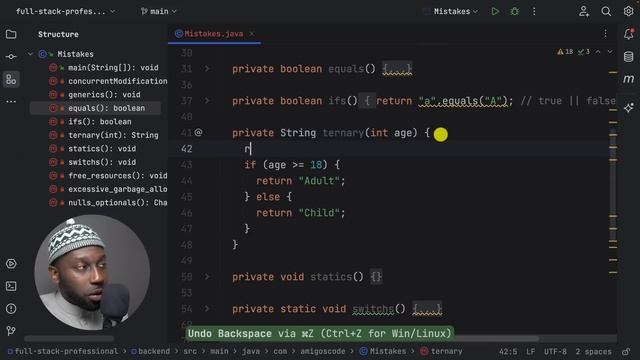640x360 pixels.
Task: Click the 42:5 caret position indicator
Action: (x=508, y=351)
